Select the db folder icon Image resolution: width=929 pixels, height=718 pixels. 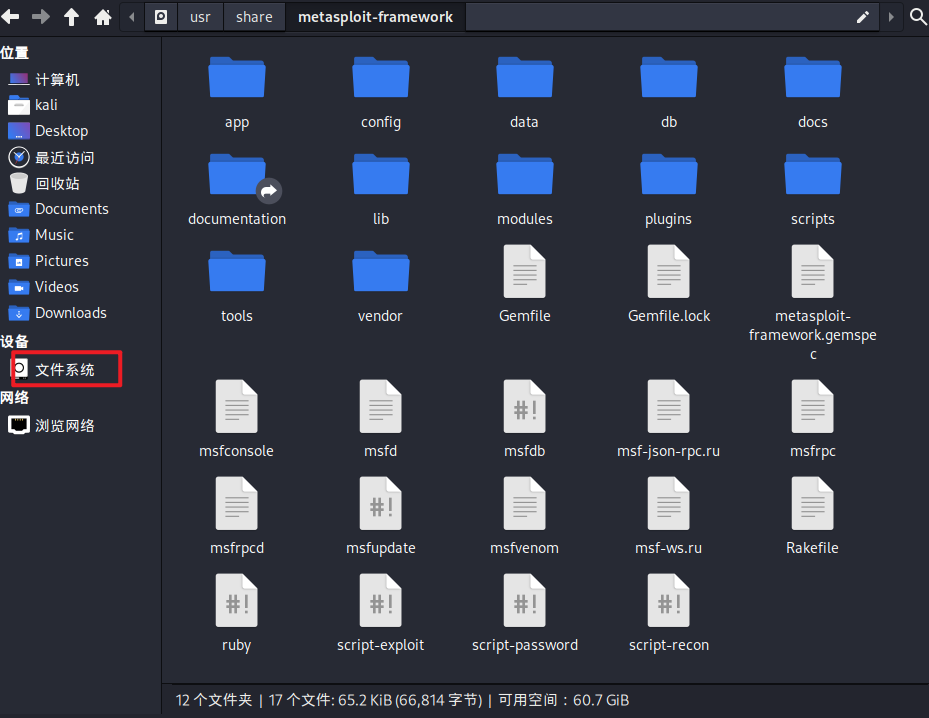click(x=669, y=77)
